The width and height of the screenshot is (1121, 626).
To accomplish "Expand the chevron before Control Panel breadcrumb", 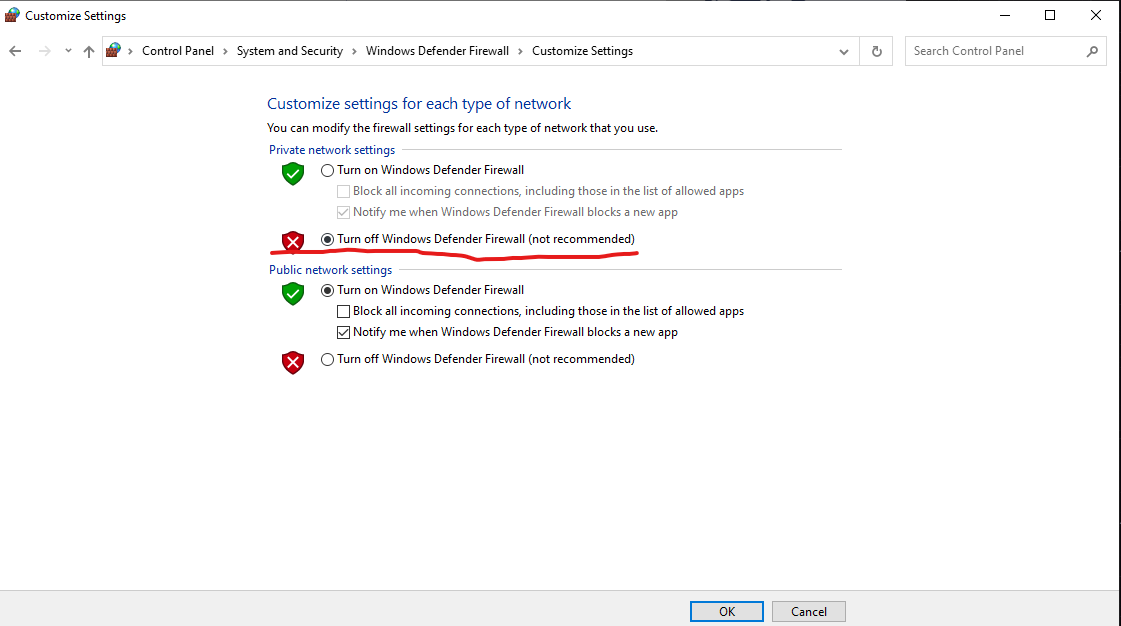I will click(x=131, y=51).
